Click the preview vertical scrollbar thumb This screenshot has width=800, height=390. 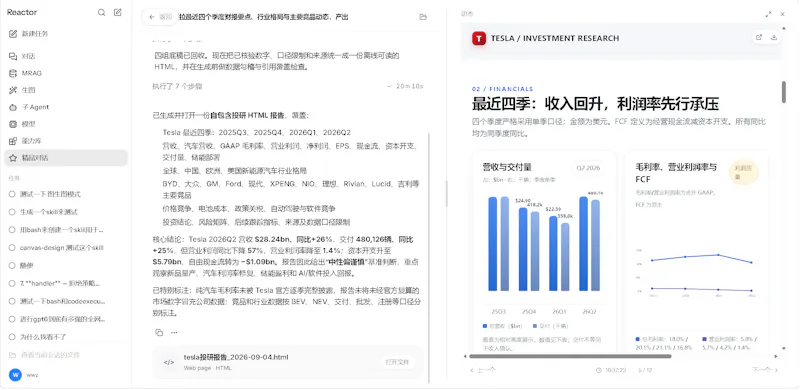coord(784,92)
